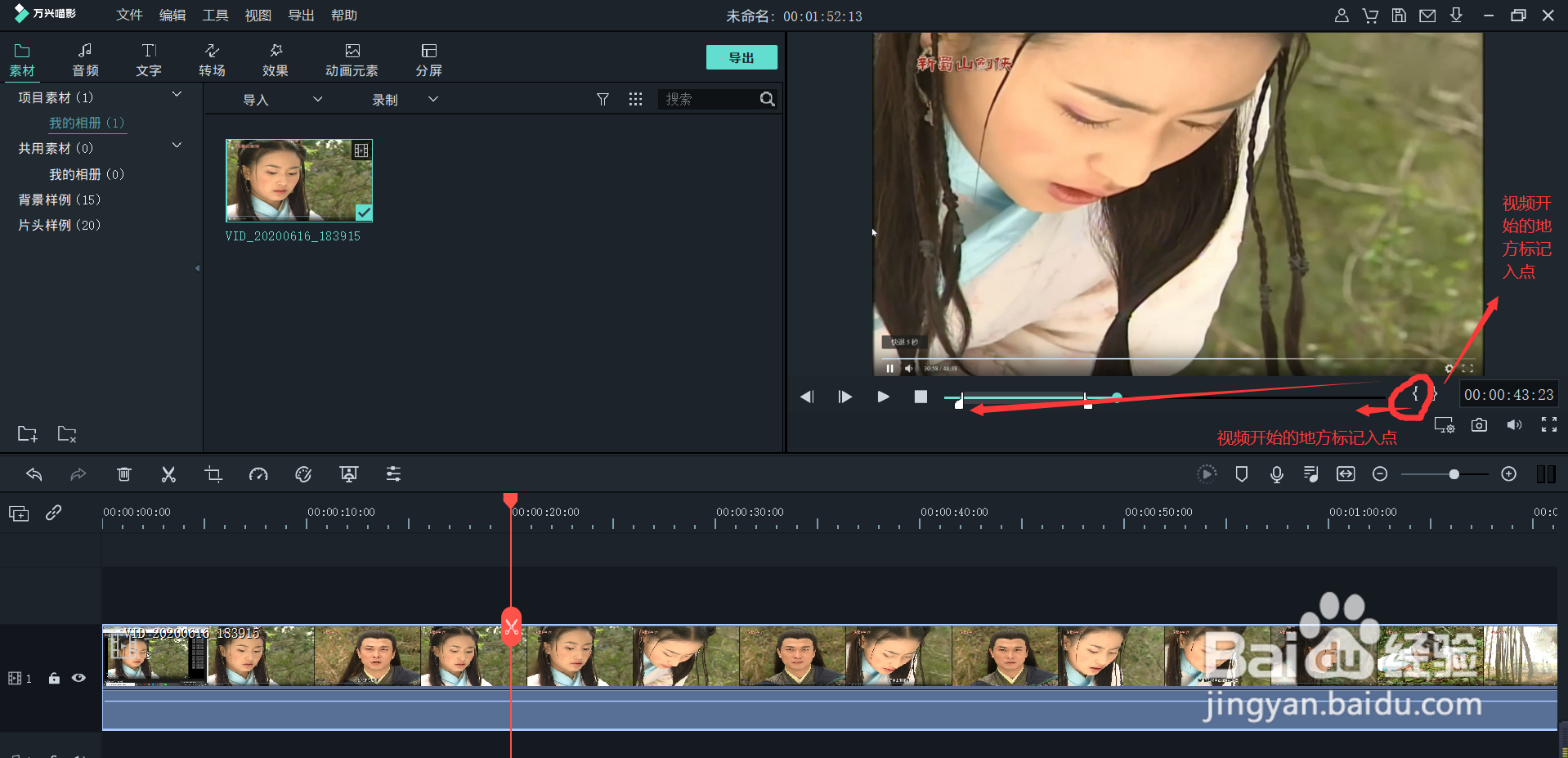This screenshot has height=758, width=1568.
Task: Open the 帮助 menu
Action: pos(344,16)
